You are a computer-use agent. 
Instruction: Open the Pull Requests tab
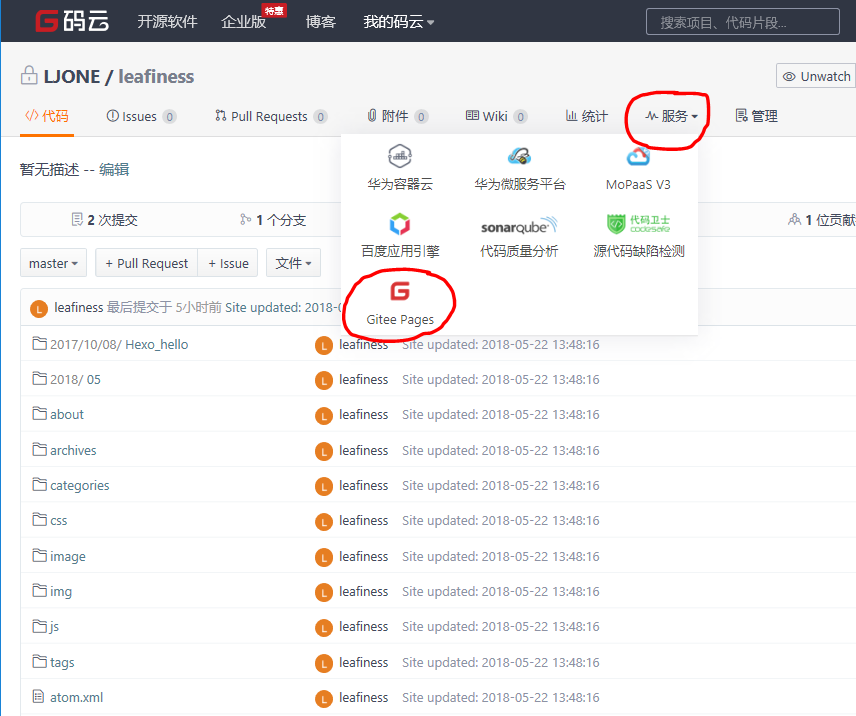(268, 116)
